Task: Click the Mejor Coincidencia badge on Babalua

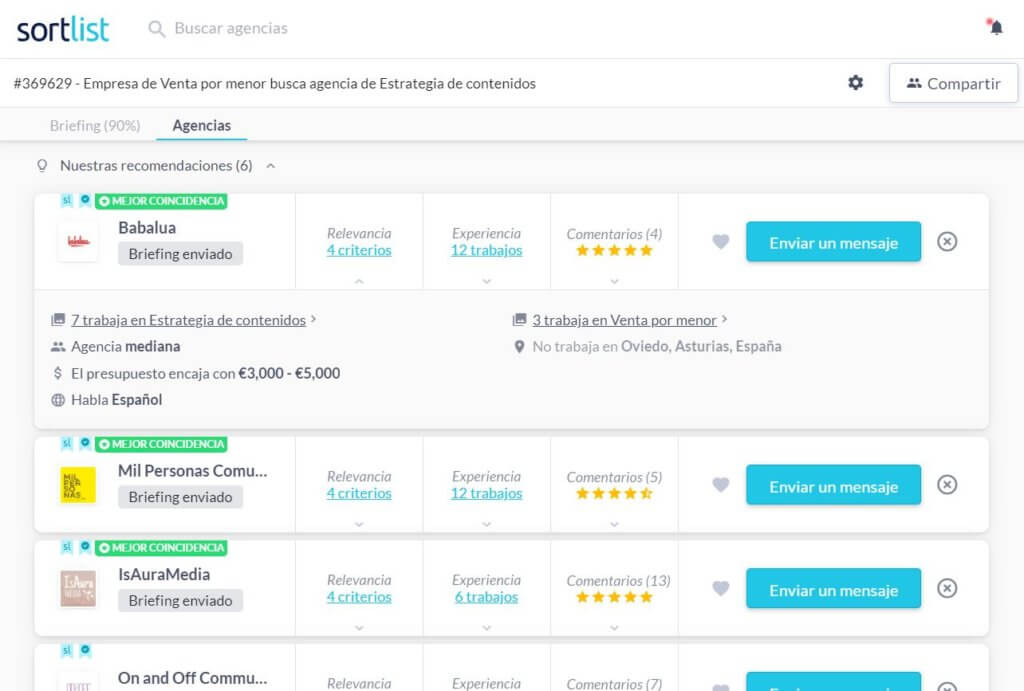Action: click(x=161, y=201)
